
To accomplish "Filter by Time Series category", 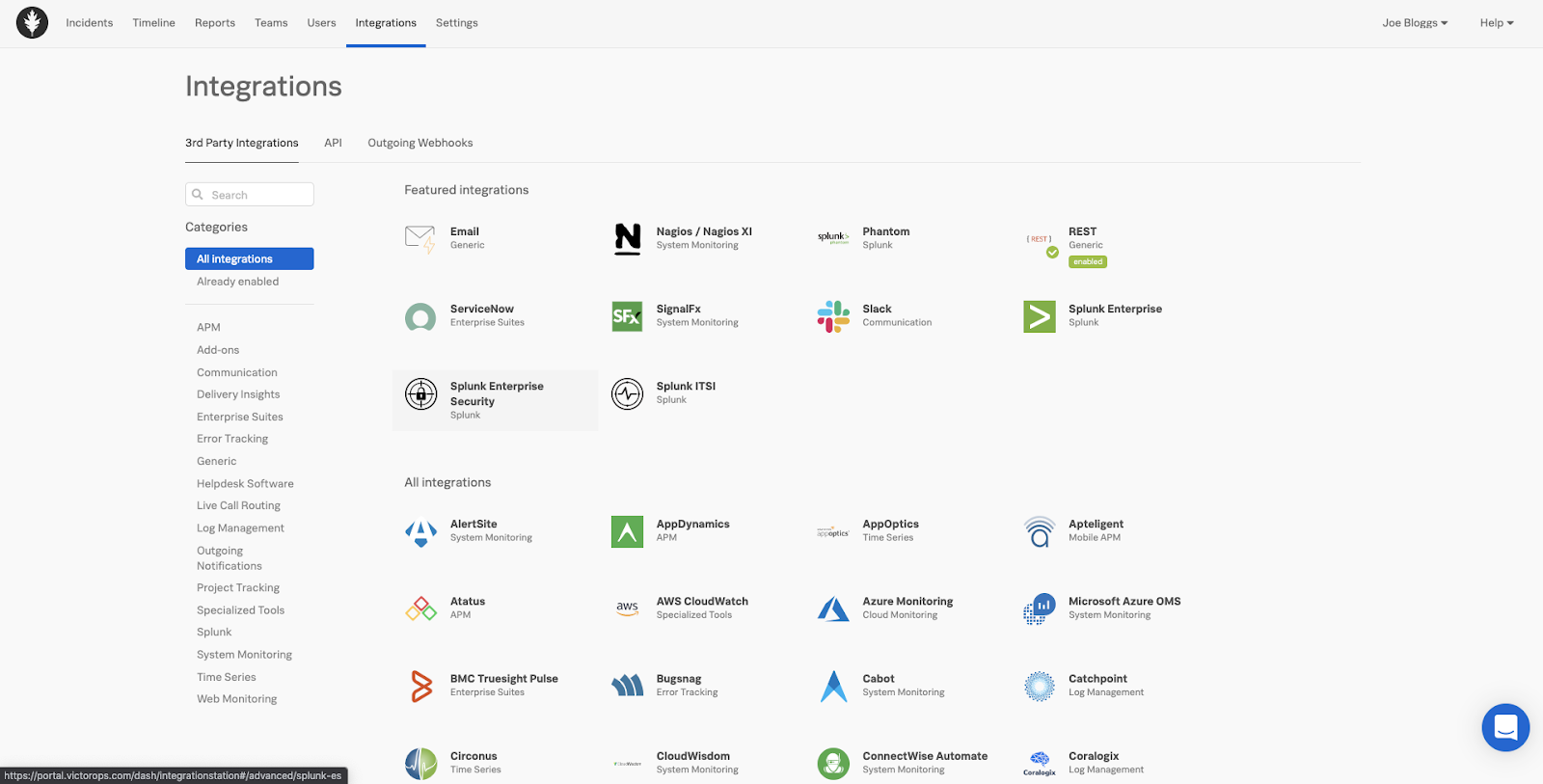I will click(227, 677).
